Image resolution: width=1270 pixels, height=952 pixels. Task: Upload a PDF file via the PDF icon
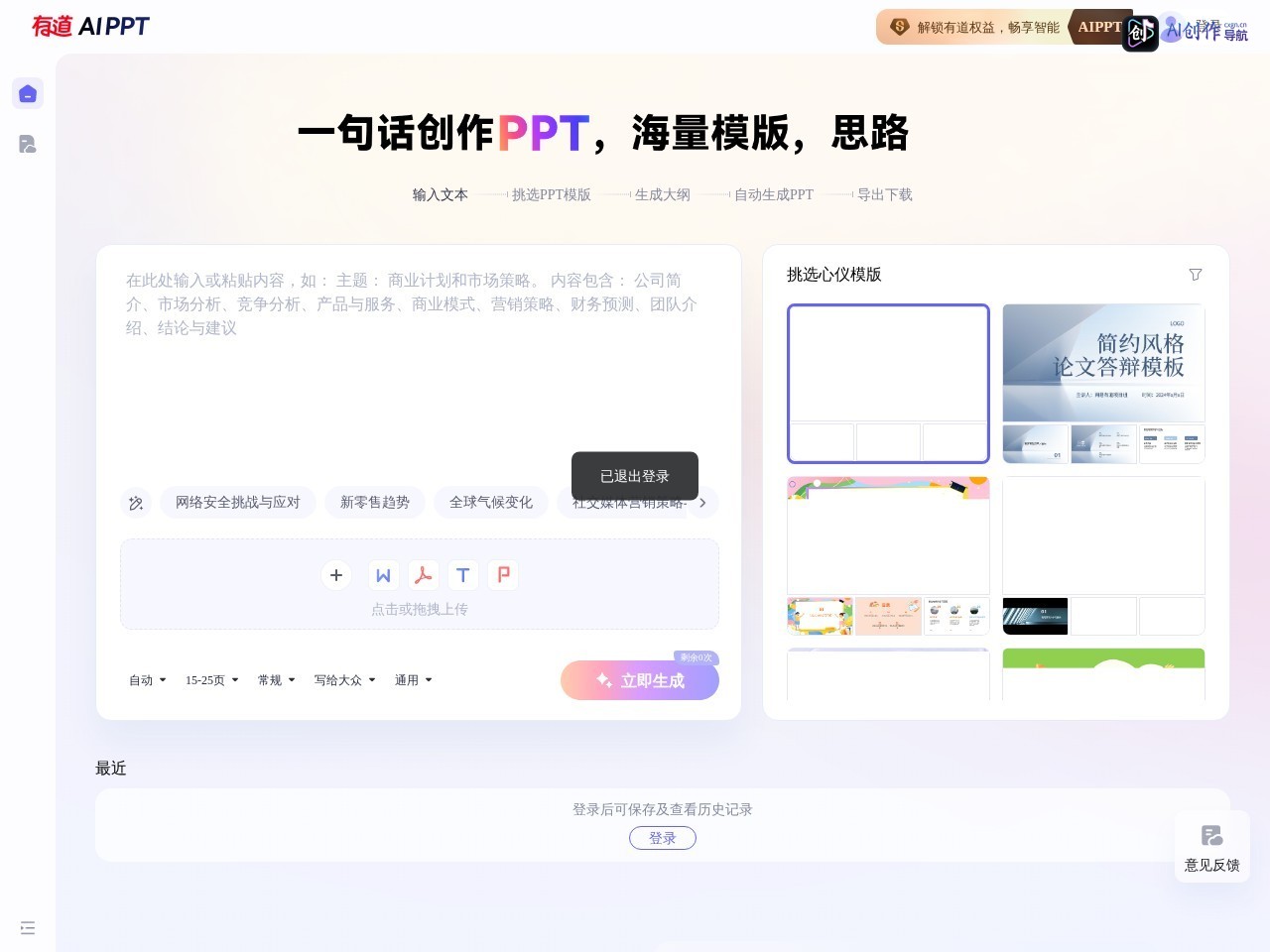(x=423, y=575)
